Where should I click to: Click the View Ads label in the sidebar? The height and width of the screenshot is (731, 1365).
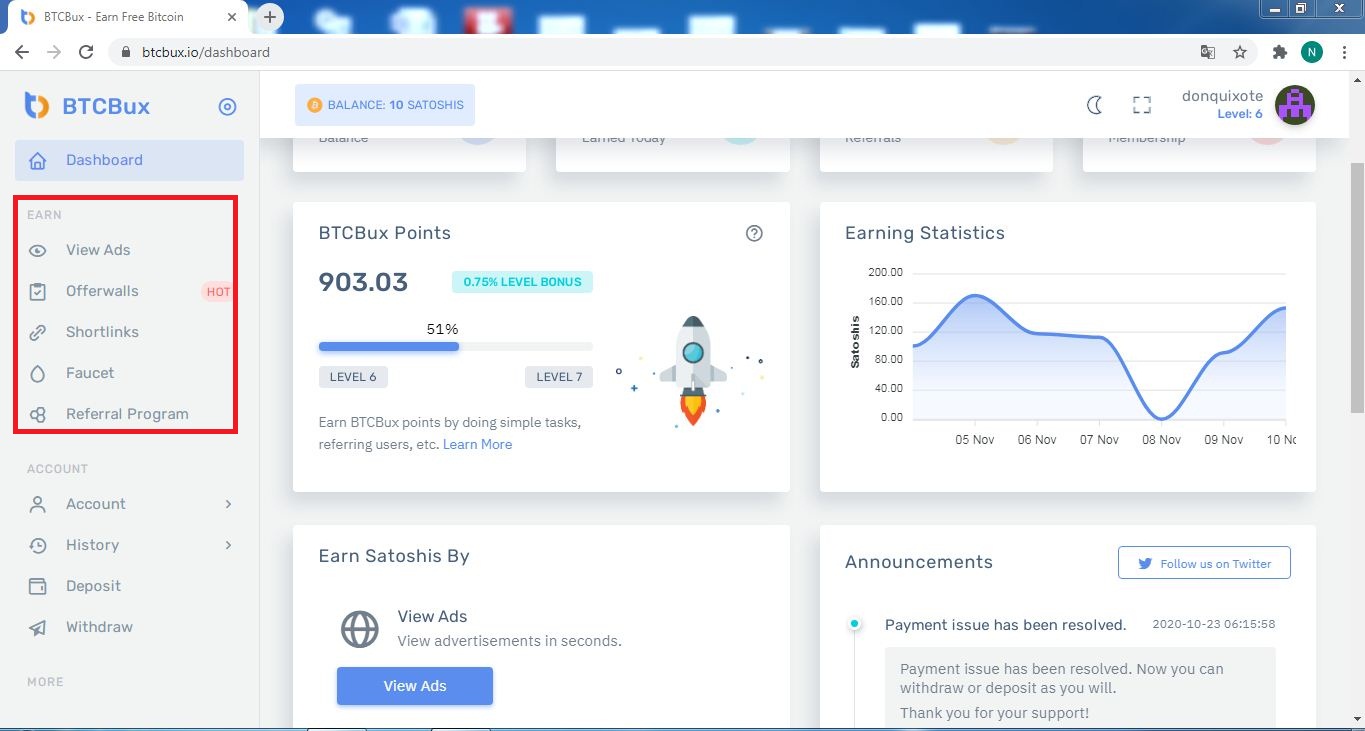98,250
